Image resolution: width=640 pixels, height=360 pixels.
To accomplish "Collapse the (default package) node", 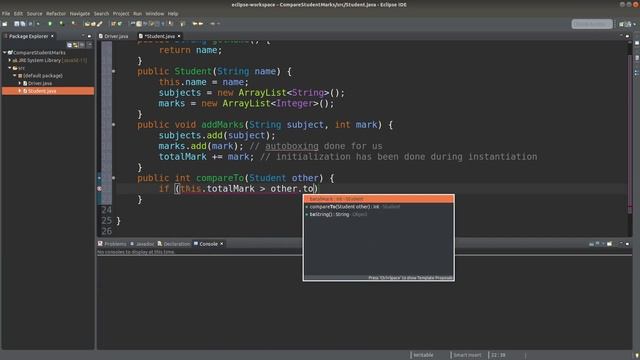I will click(x=14, y=76).
